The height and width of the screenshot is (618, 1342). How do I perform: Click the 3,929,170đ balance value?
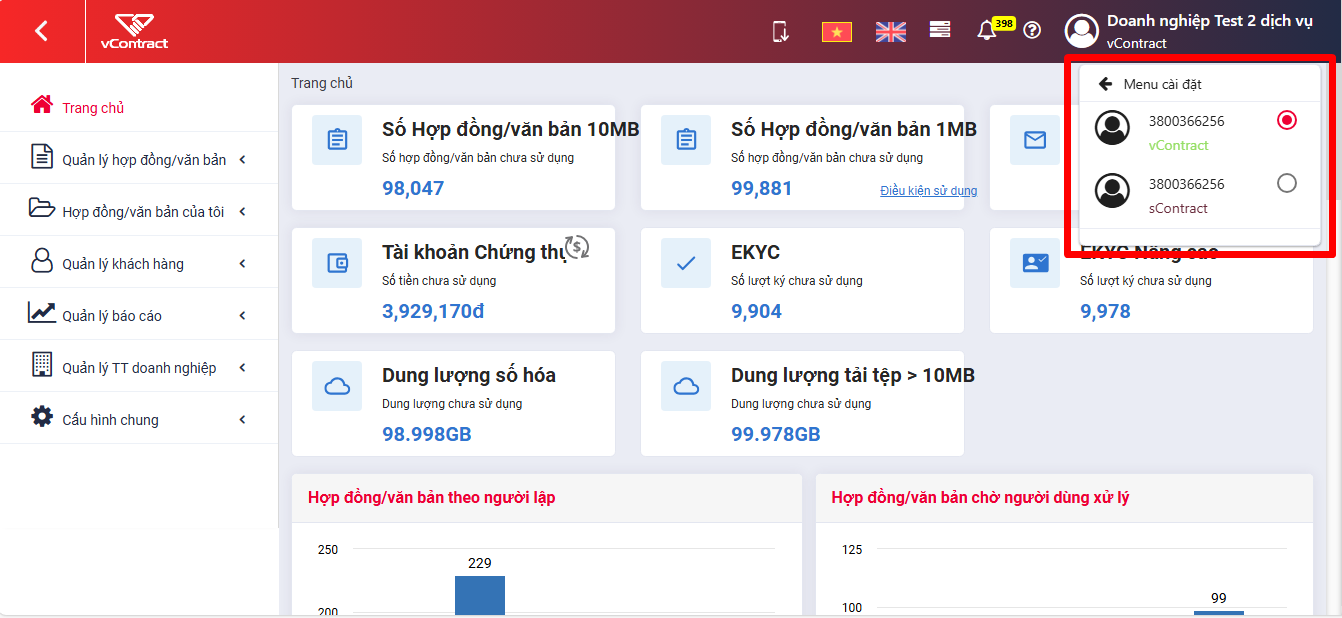coord(433,311)
